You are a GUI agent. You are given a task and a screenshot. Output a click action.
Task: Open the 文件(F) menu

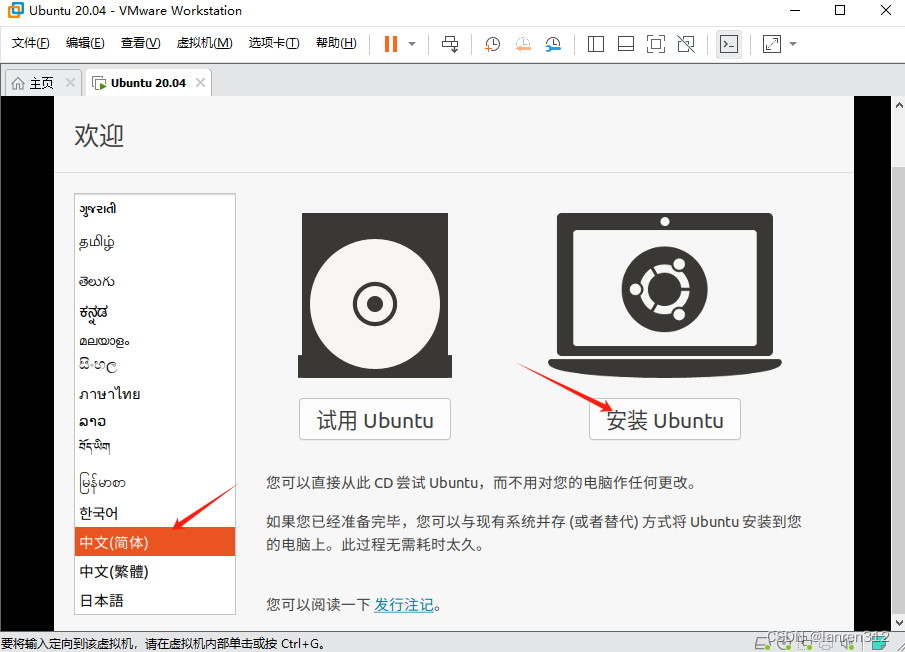pos(31,43)
